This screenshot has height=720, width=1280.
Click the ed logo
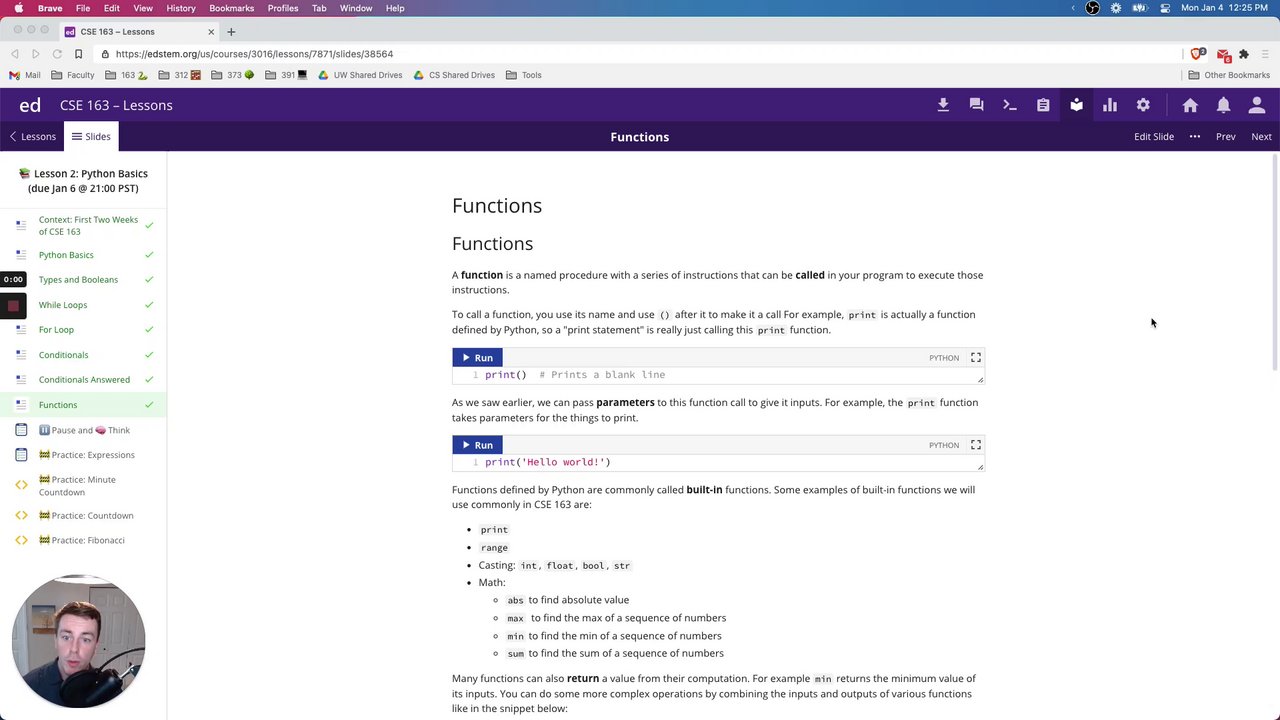(x=30, y=105)
